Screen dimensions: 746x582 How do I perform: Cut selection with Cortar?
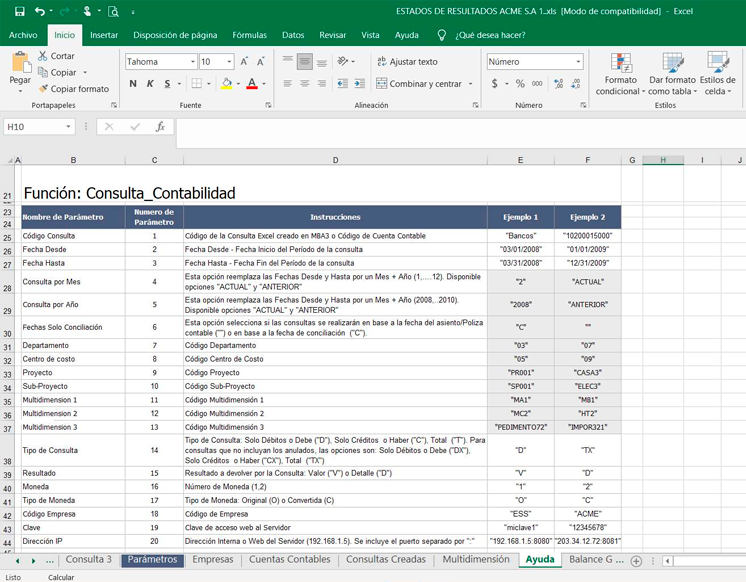point(56,56)
